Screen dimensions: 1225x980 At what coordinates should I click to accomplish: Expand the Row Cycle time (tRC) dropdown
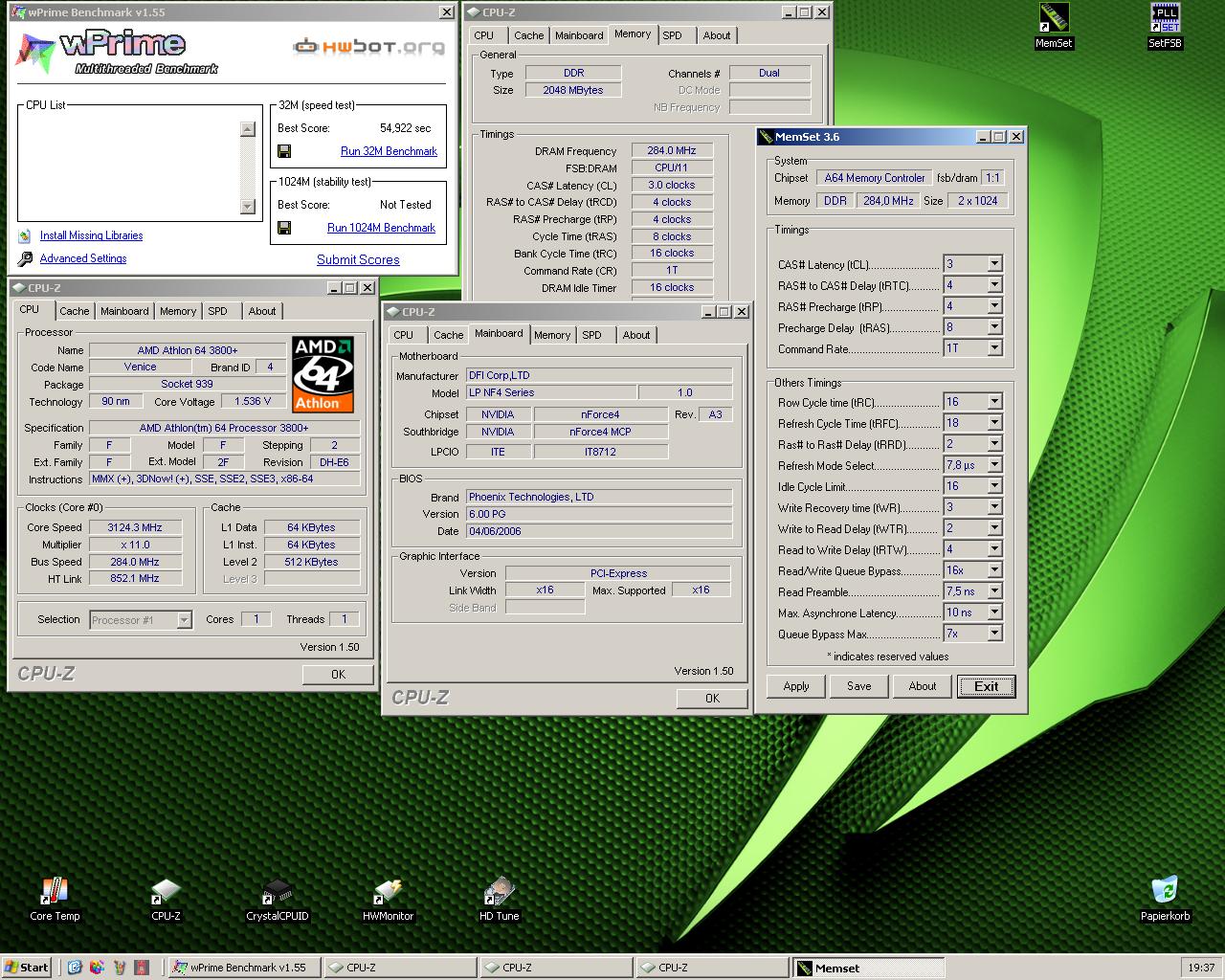994,402
